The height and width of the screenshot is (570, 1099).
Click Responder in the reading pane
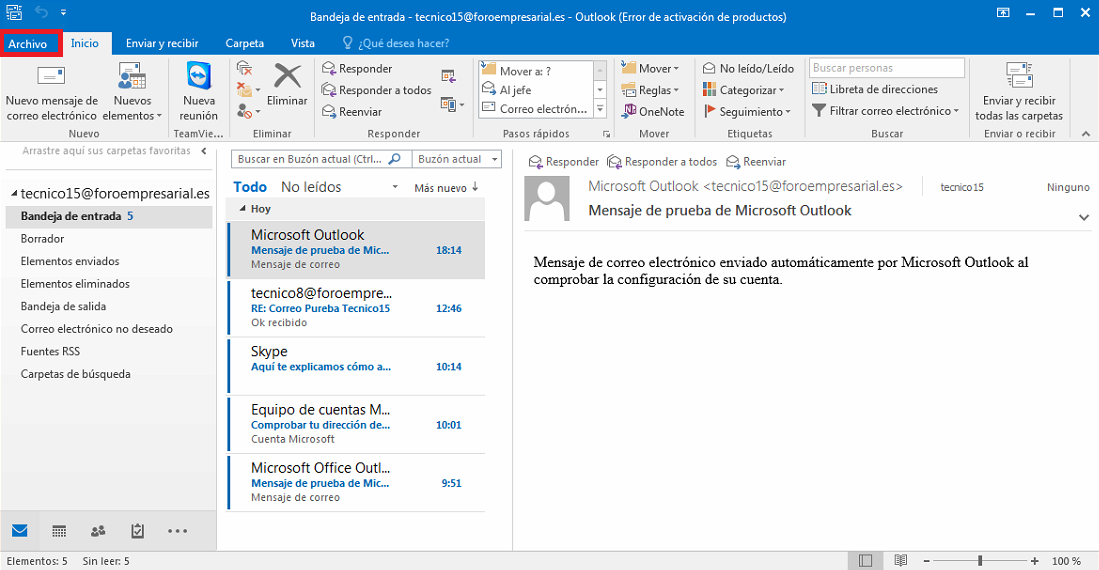point(564,161)
